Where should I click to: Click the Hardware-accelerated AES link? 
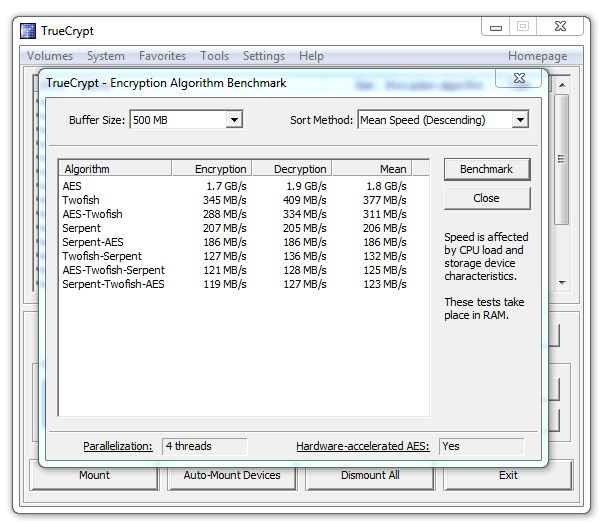pos(362,446)
